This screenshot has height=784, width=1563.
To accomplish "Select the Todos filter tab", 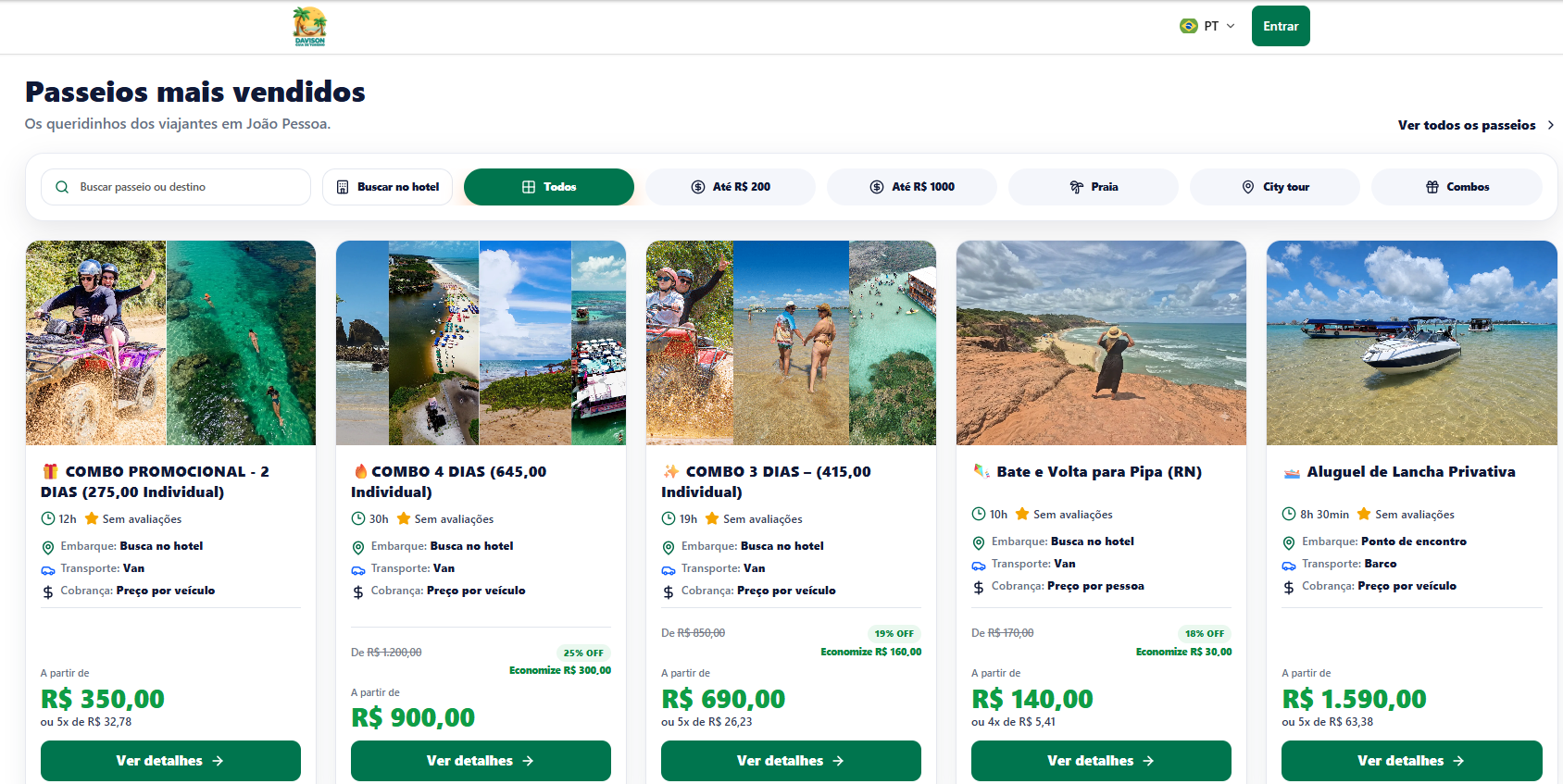I will [x=549, y=187].
